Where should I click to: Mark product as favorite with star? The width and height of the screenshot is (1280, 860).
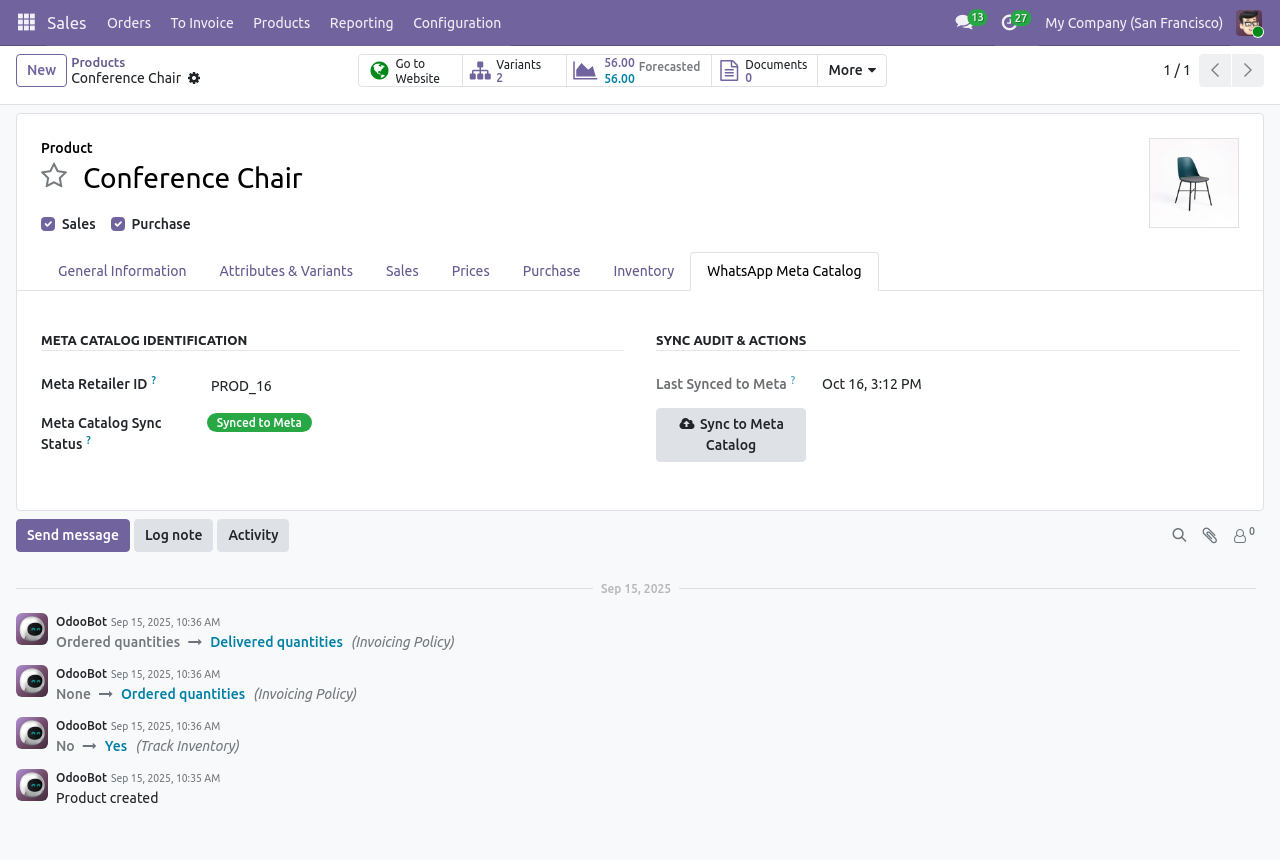54,176
